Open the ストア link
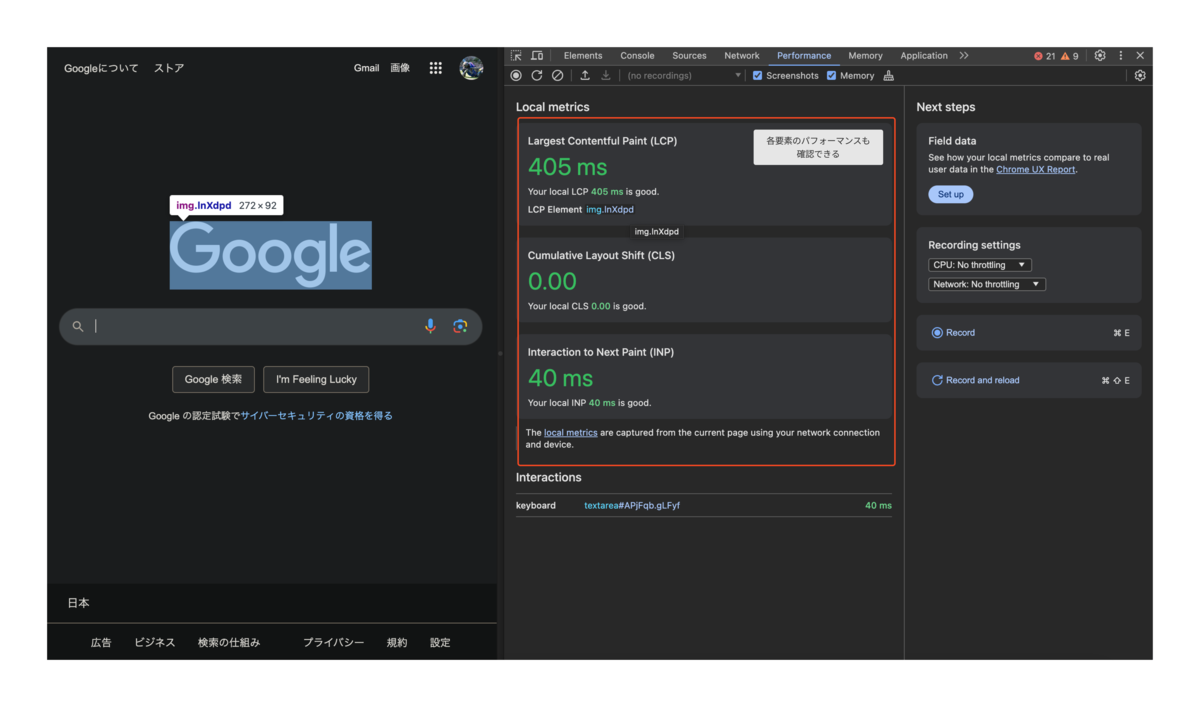The height and width of the screenshot is (707, 1200). (x=169, y=68)
